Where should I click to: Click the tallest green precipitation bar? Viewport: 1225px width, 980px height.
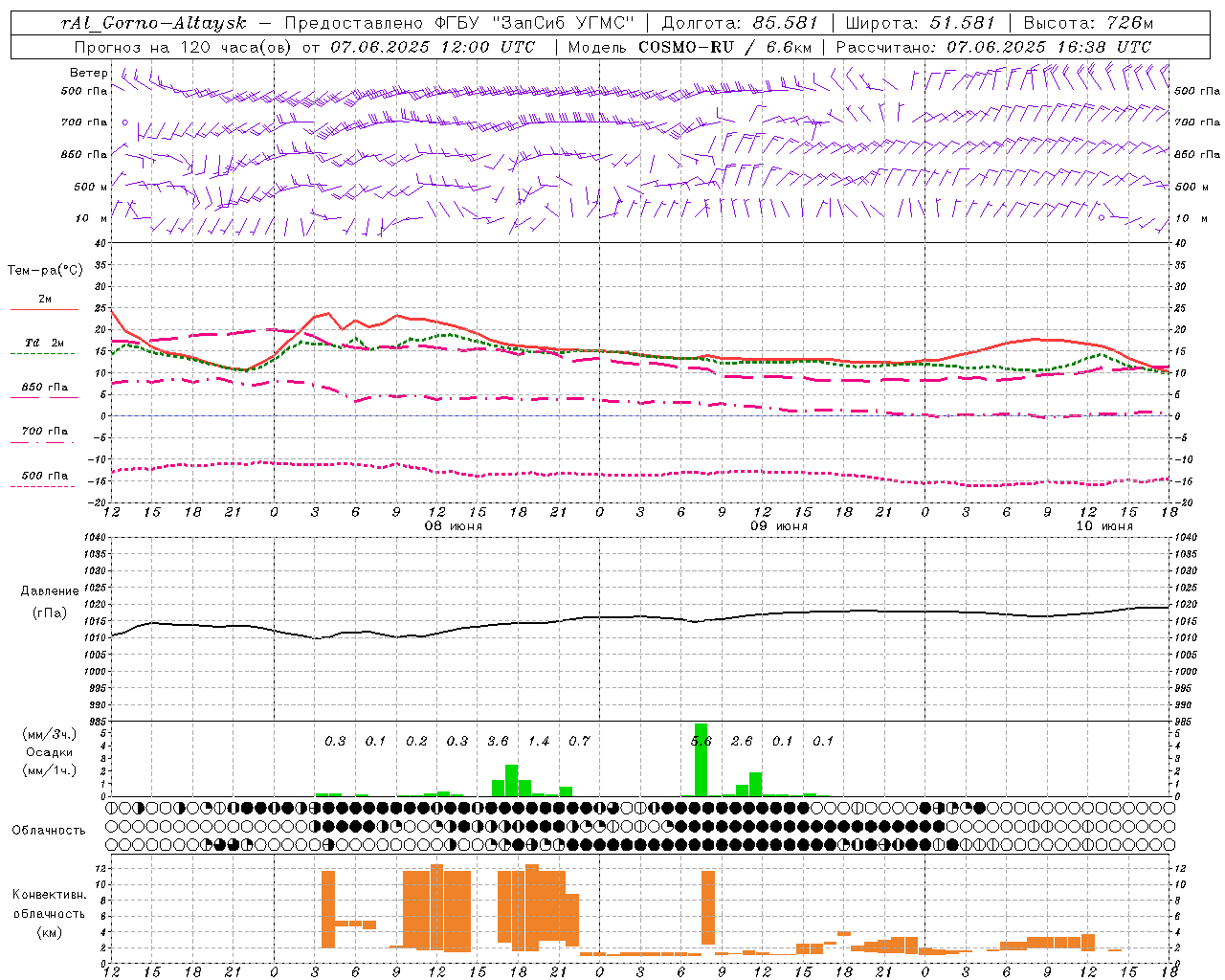click(x=702, y=760)
